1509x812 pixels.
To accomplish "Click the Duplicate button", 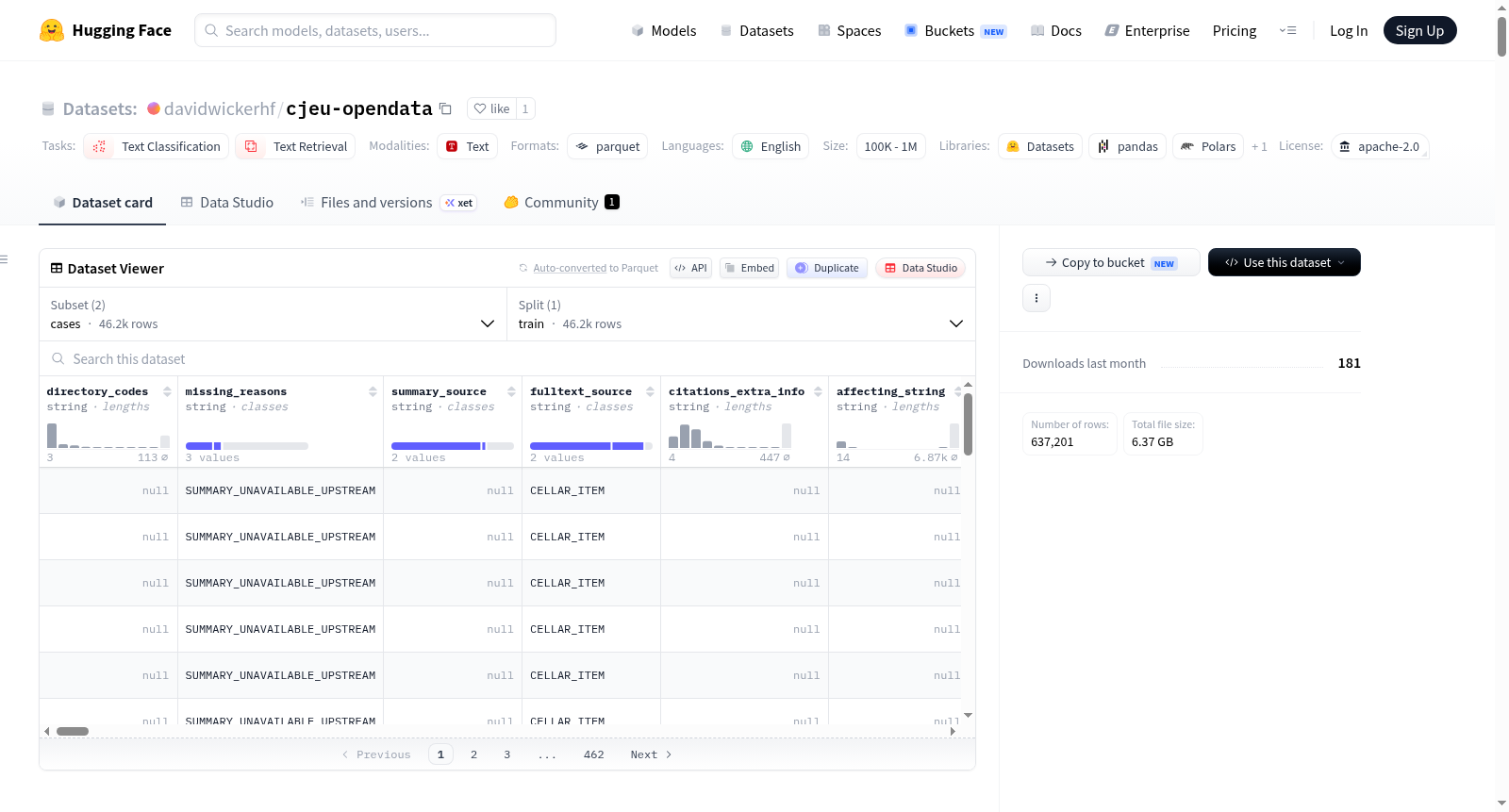I will [827, 268].
